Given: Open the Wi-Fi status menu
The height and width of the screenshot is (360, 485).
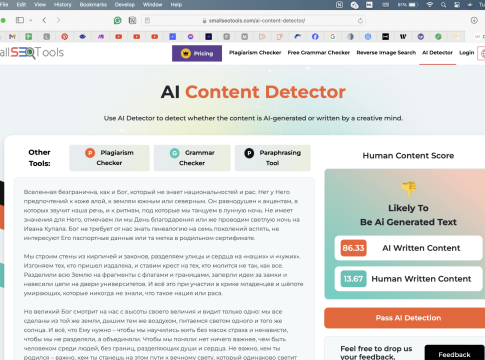Looking at the screenshot, I should coord(430,5).
